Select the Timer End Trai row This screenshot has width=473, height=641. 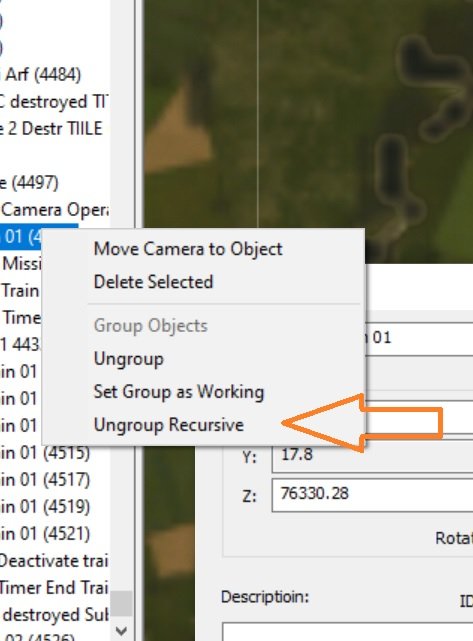pos(54,587)
